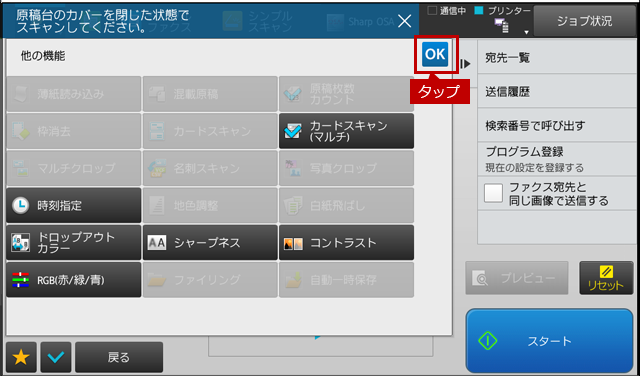This screenshot has height=376, width=640.
Task: Open 送信履歴 sending history
Action: (557, 91)
